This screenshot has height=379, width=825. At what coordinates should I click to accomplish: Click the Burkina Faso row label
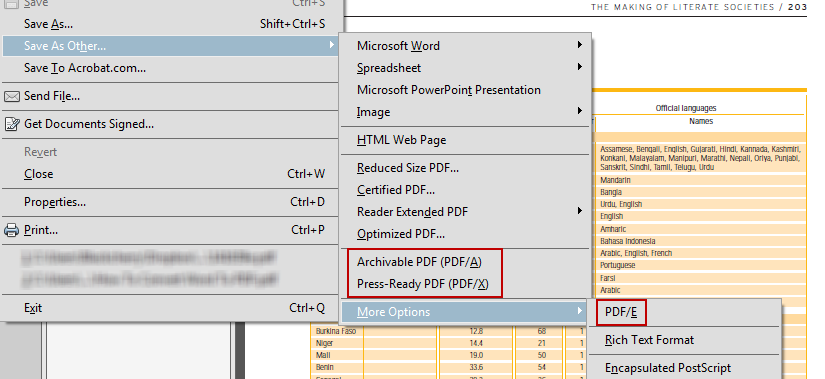[336, 331]
